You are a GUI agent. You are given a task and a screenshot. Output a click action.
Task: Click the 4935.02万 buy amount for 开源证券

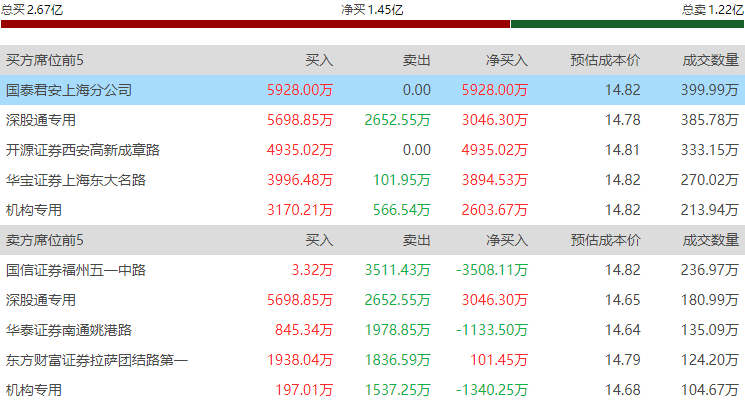[x=300, y=150]
